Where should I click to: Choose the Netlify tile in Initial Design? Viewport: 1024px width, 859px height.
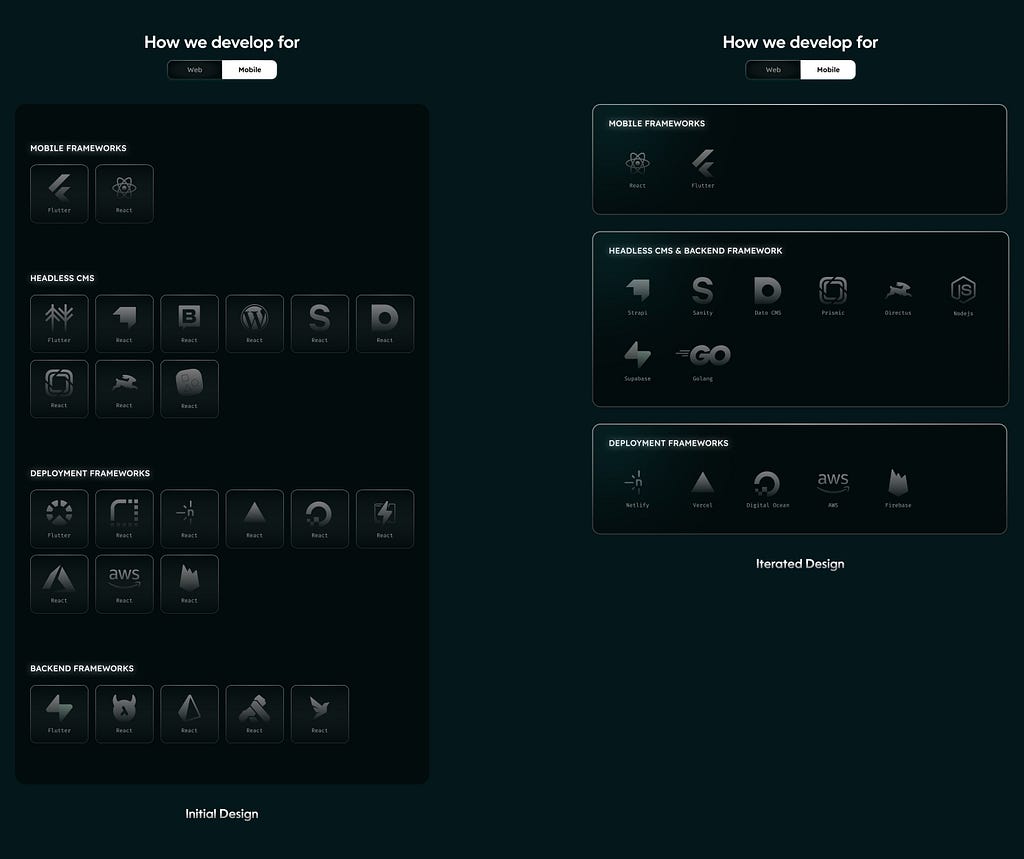tap(189, 519)
